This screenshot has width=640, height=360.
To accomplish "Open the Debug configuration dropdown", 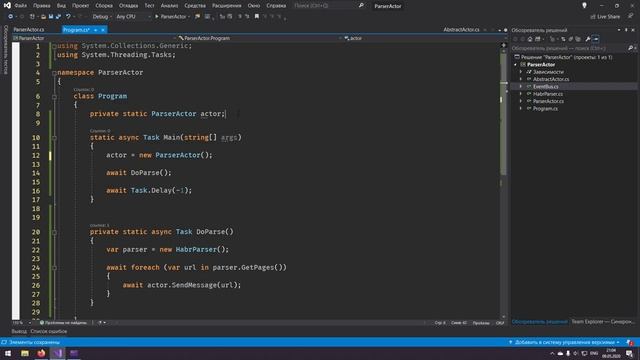I will pyautogui.click(x=102, y=17).
